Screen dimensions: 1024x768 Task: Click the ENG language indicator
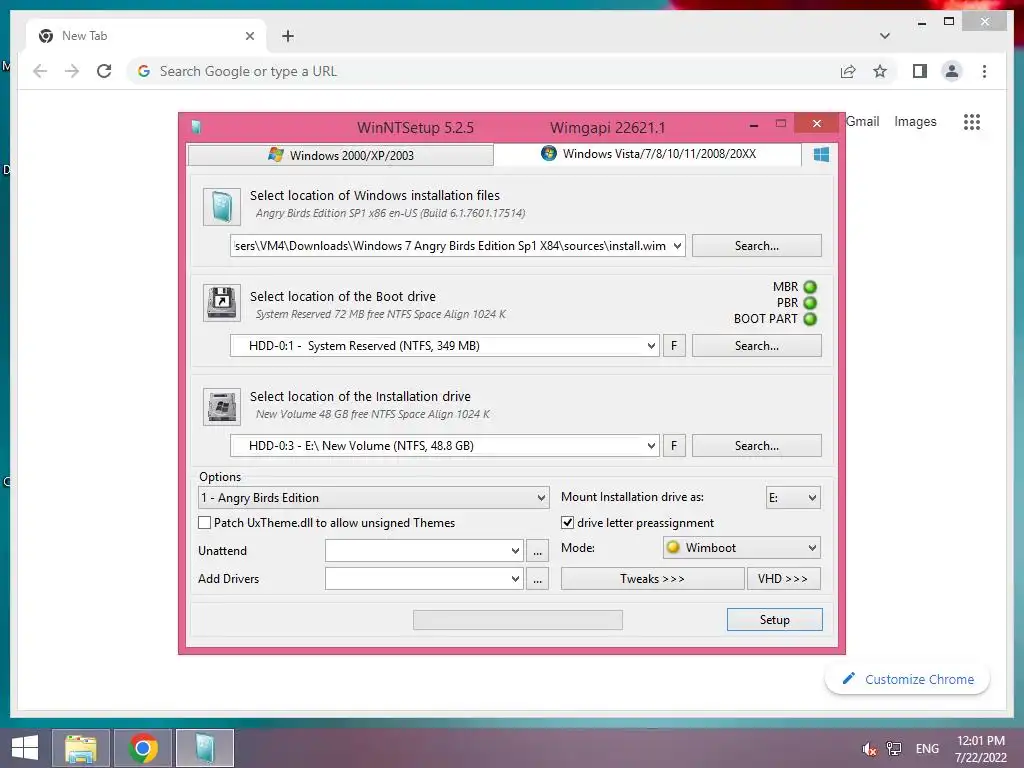pos(927,749)
